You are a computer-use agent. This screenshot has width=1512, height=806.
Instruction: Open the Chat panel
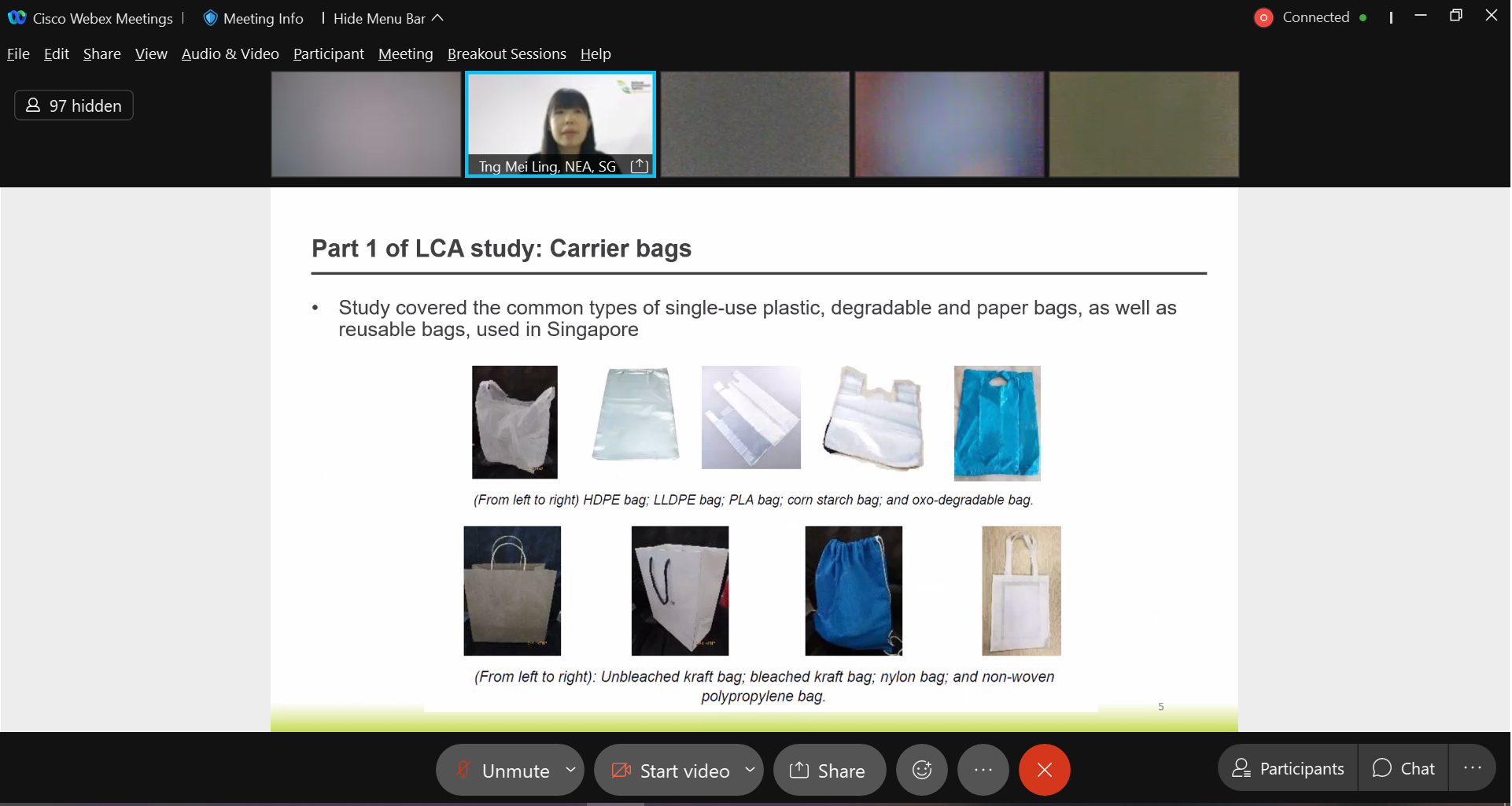click(1403, 768)
